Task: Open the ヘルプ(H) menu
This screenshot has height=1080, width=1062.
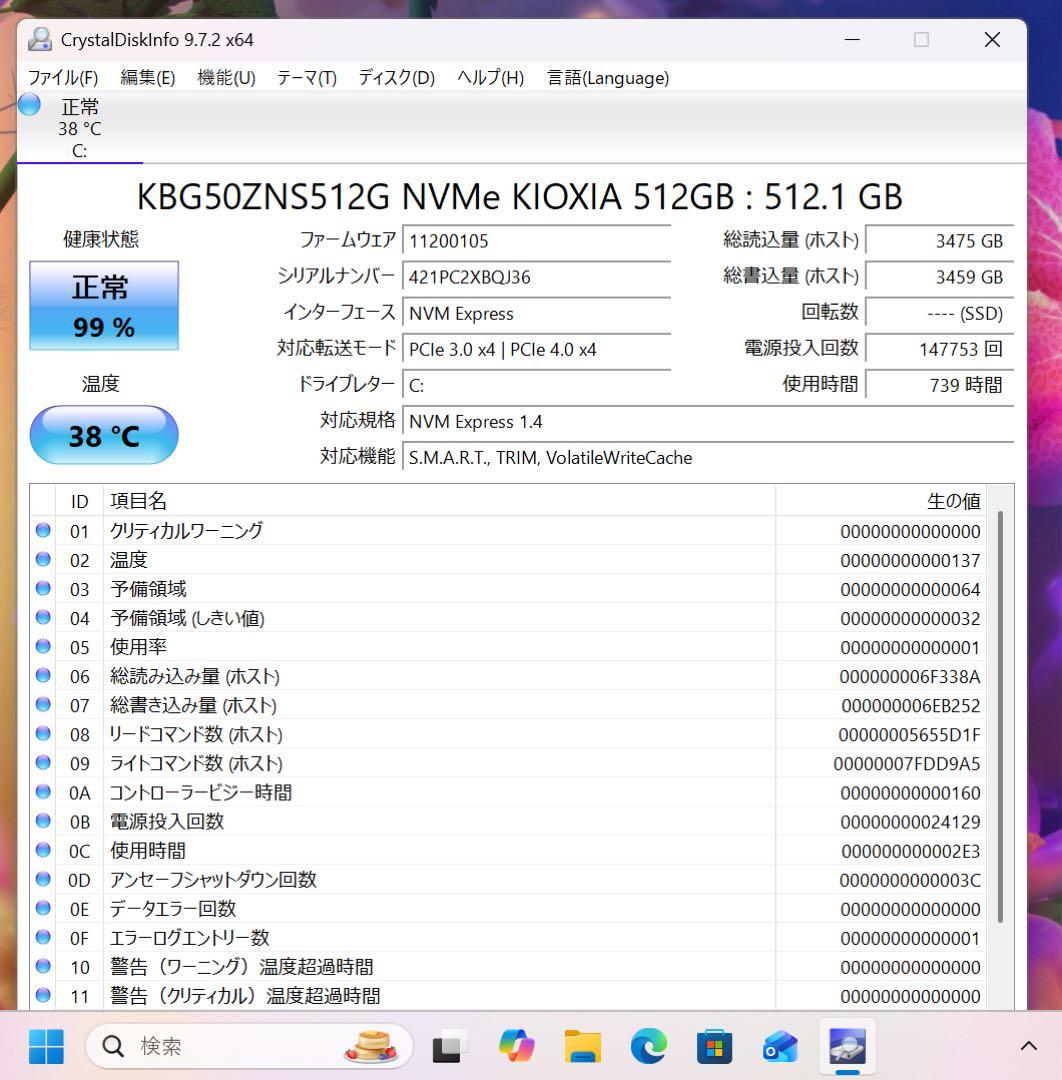Action: 489,77
